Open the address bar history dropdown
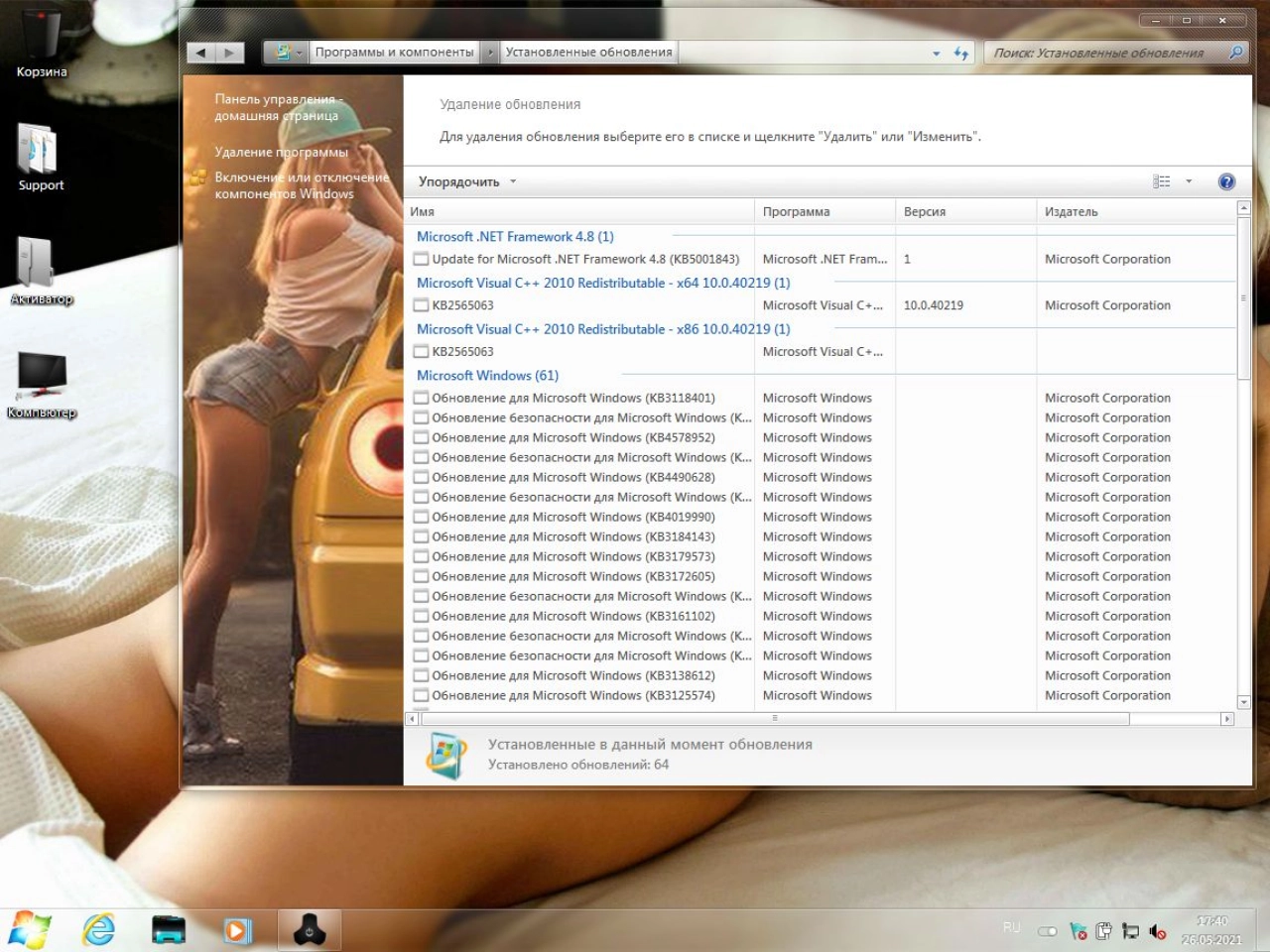1270x952 pixels. [936, 53]
